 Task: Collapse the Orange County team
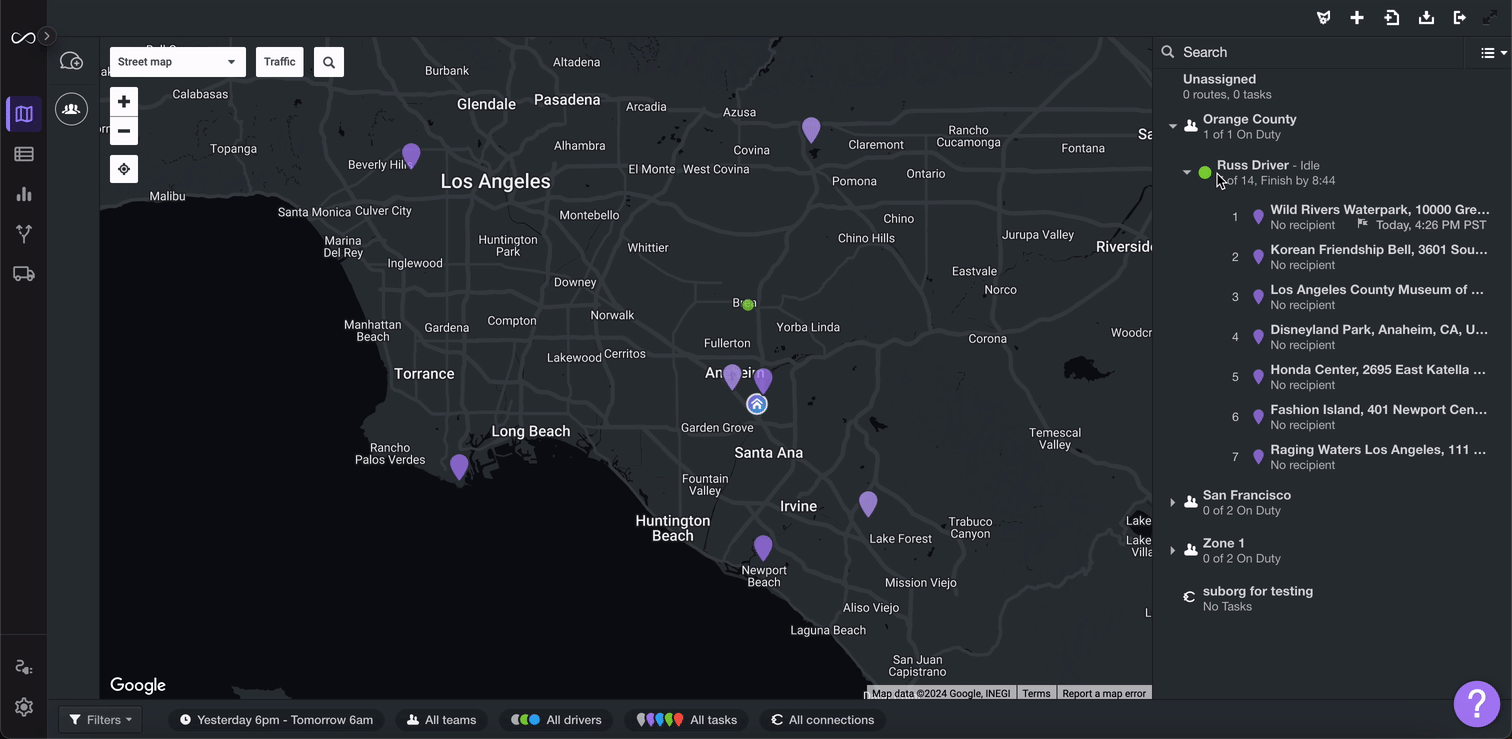point(1173,126)
